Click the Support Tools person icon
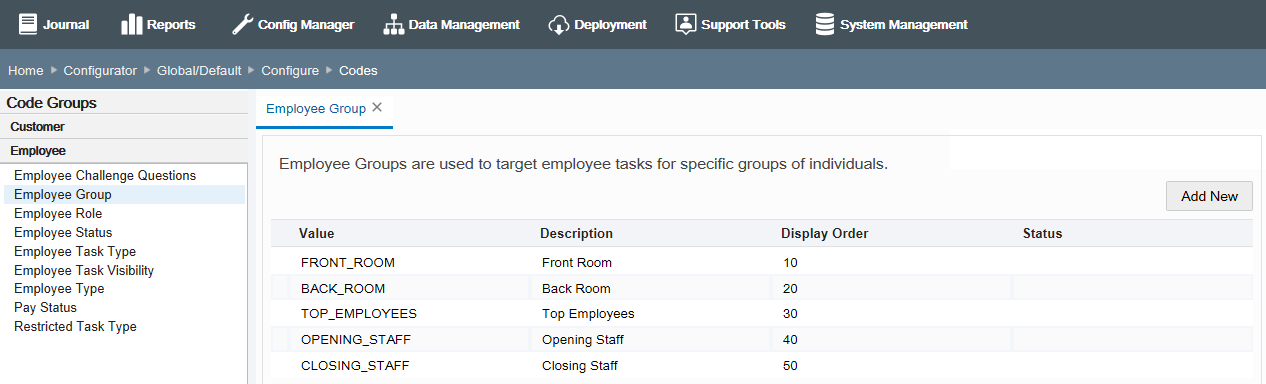 tap(685, 24)
